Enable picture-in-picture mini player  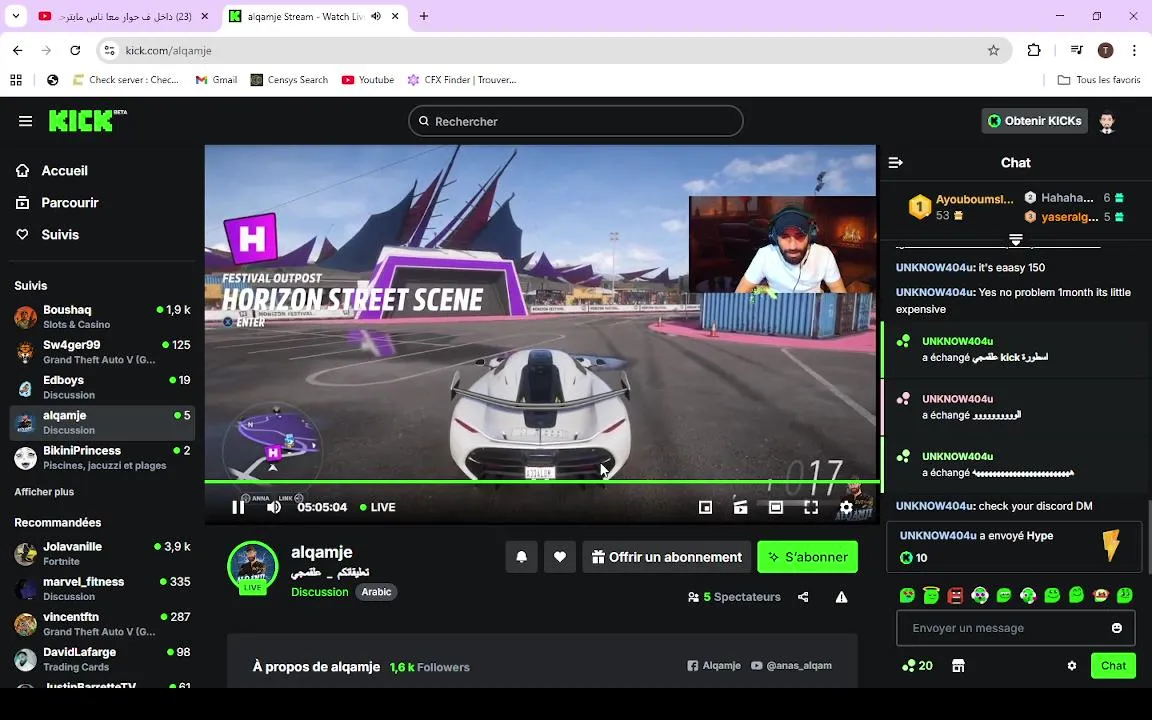point(705,507)
